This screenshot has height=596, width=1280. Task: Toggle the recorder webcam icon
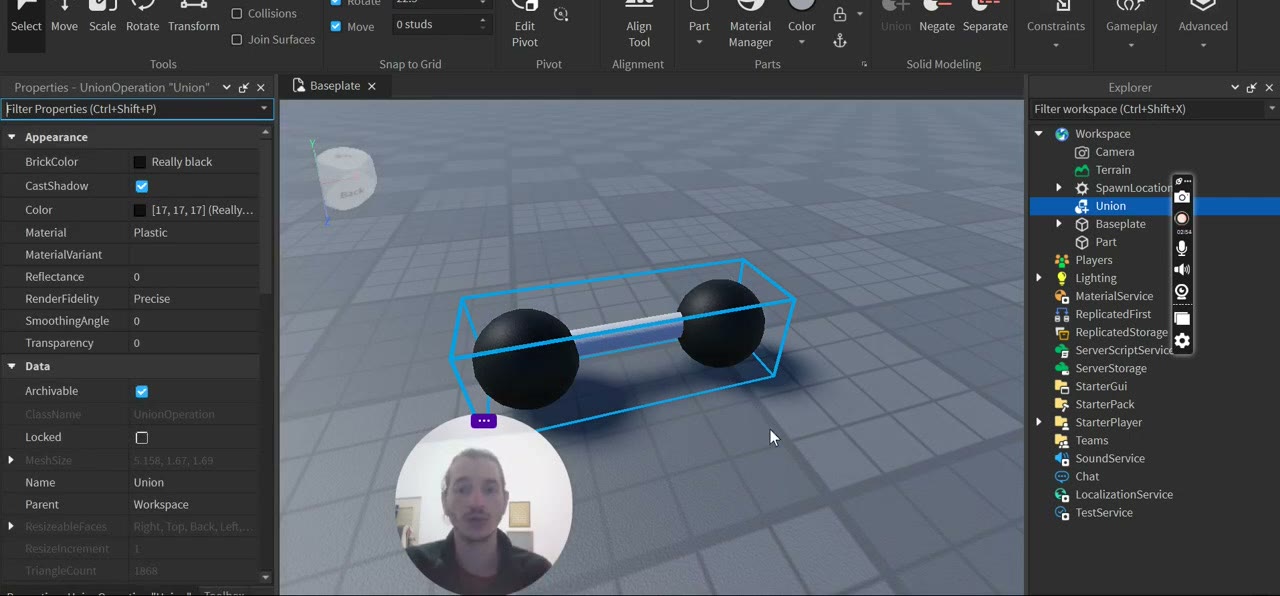pos(1182,292)
